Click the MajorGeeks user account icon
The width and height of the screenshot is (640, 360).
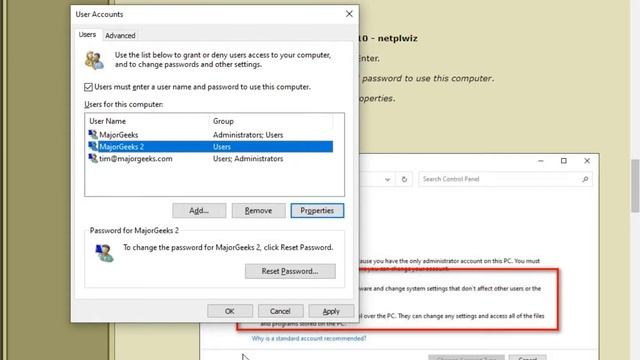pos(93,134)
